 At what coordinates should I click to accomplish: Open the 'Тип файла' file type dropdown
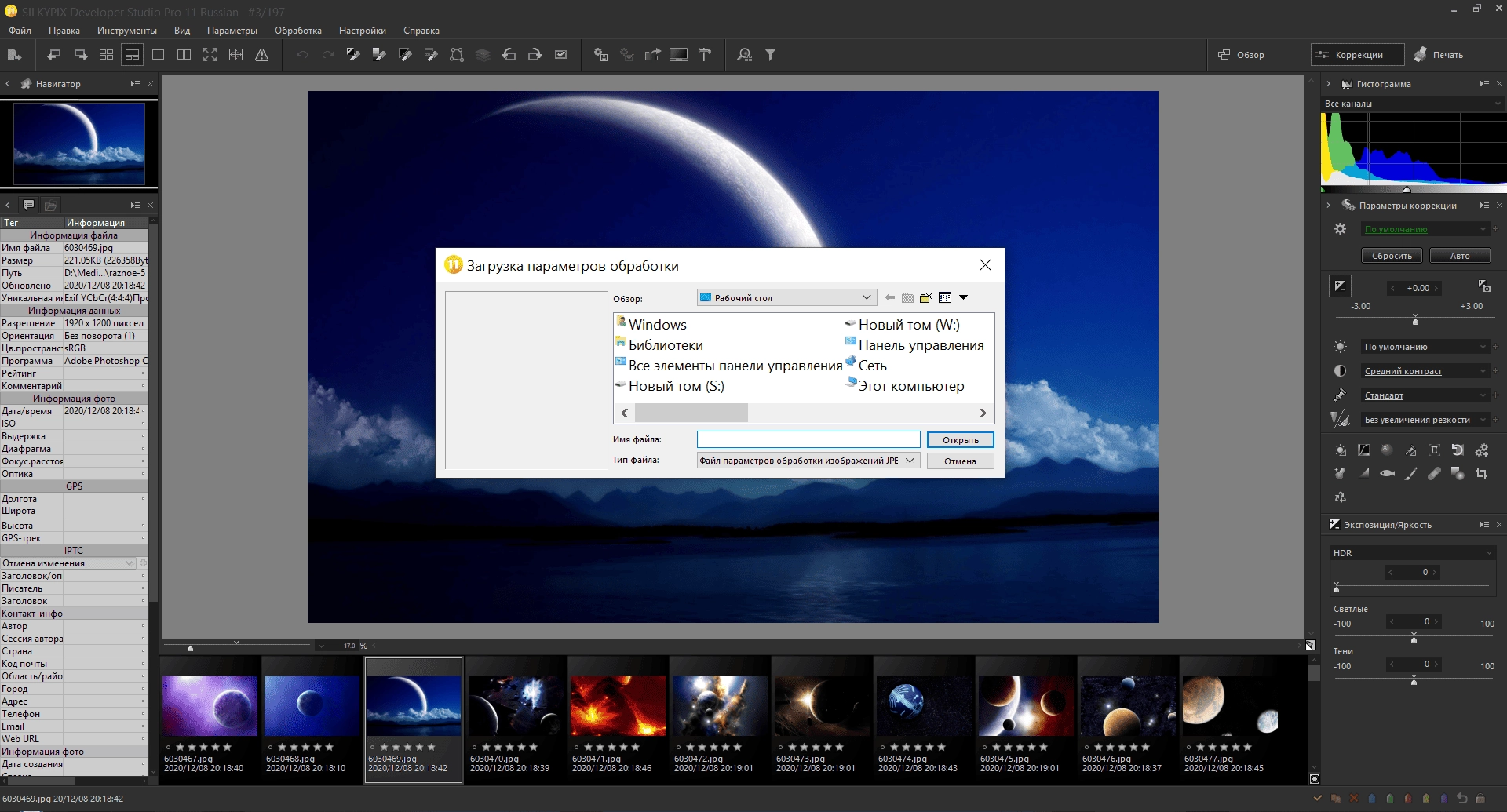coord(808,461)
